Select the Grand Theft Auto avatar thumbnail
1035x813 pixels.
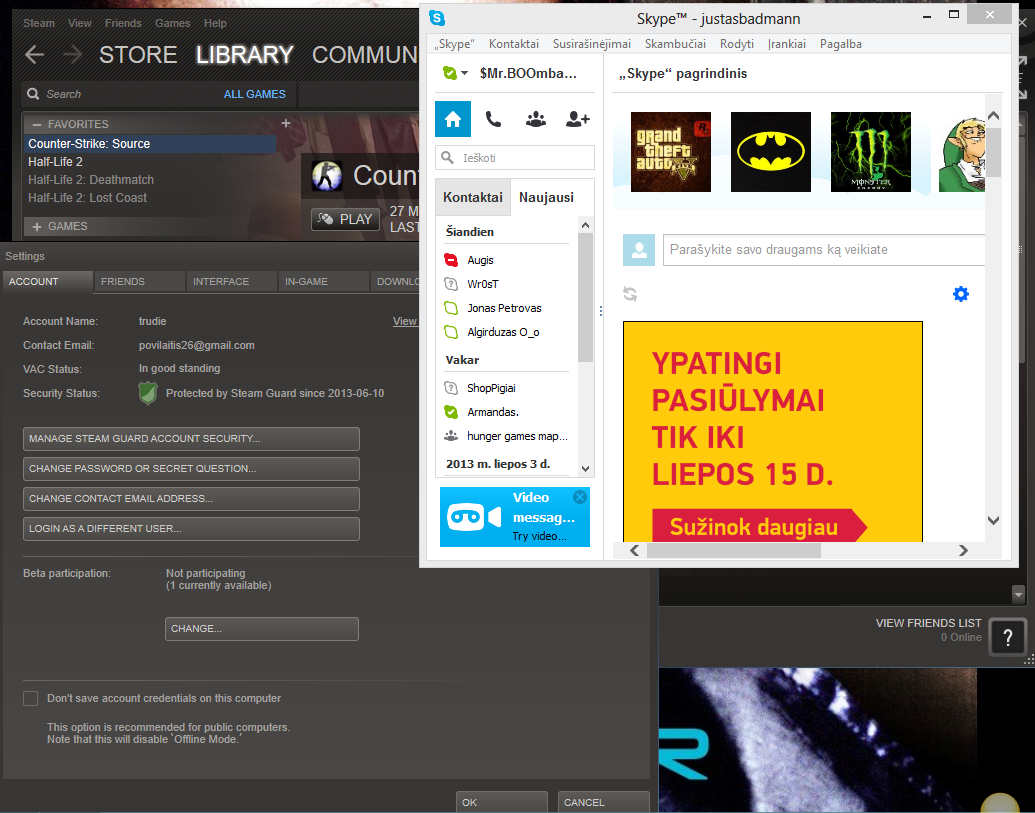coord(671,152)
